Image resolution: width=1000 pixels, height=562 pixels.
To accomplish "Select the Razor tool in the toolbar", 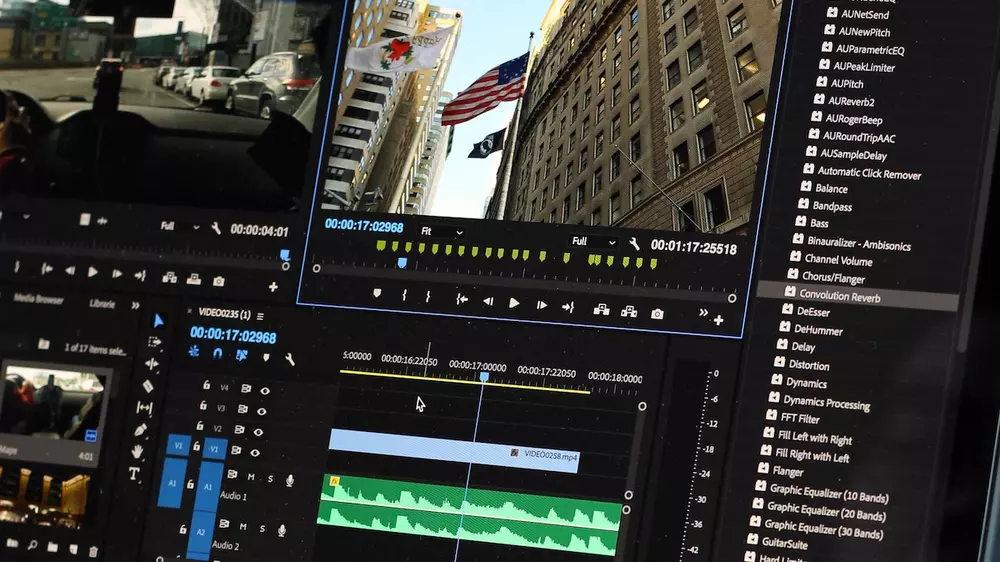I will point(149,386).
